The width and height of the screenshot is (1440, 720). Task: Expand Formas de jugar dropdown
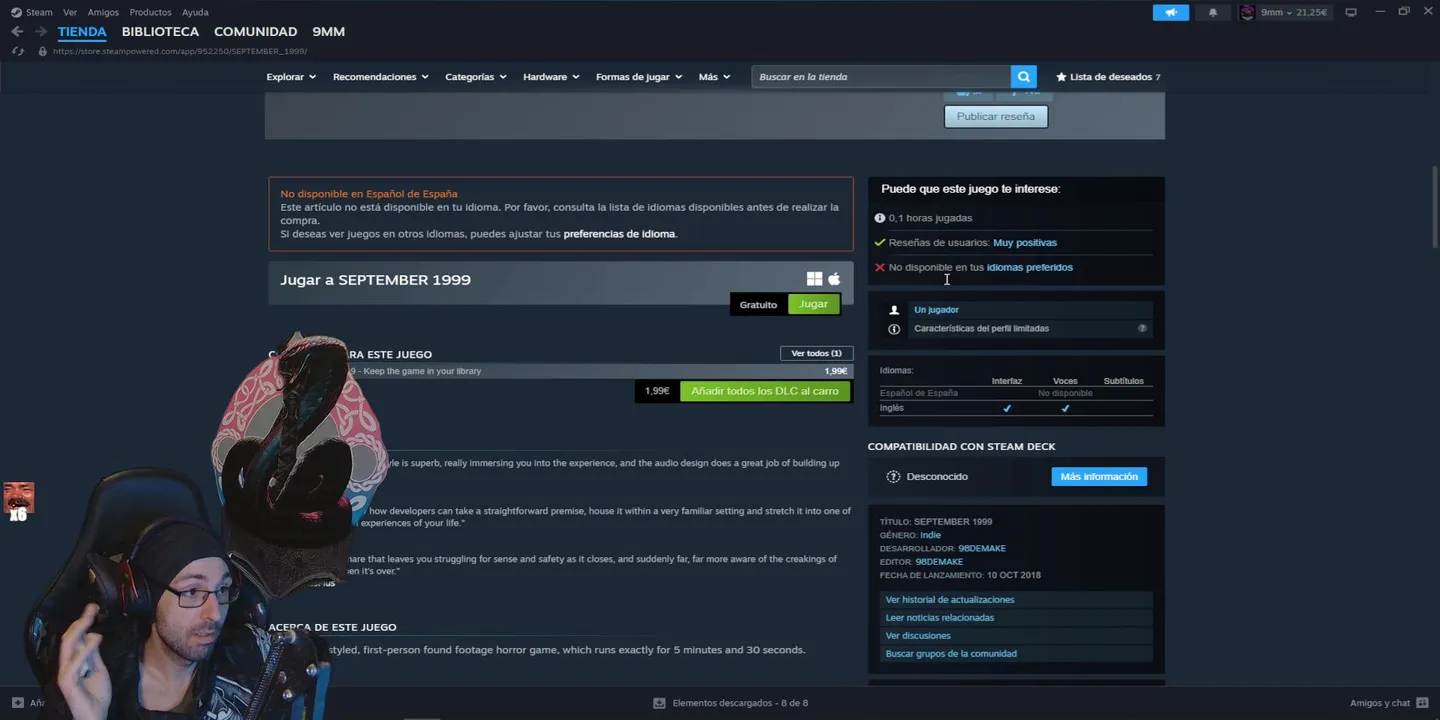coord(639,77)
